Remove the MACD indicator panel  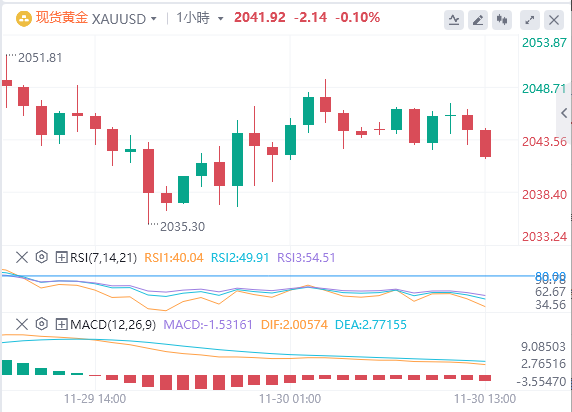point(22,324)
